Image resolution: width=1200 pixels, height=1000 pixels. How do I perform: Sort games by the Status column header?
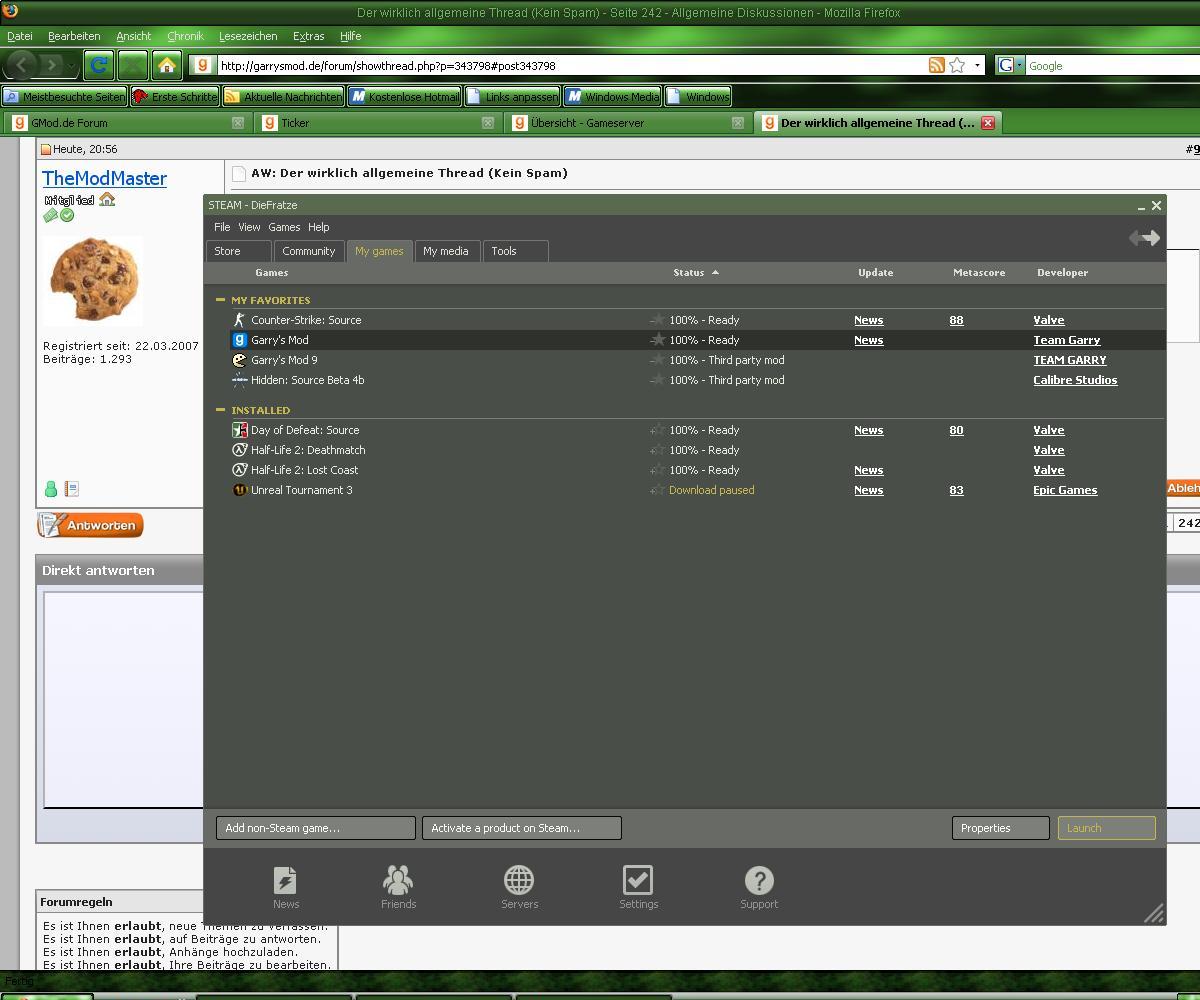click(x=689, y=272)
